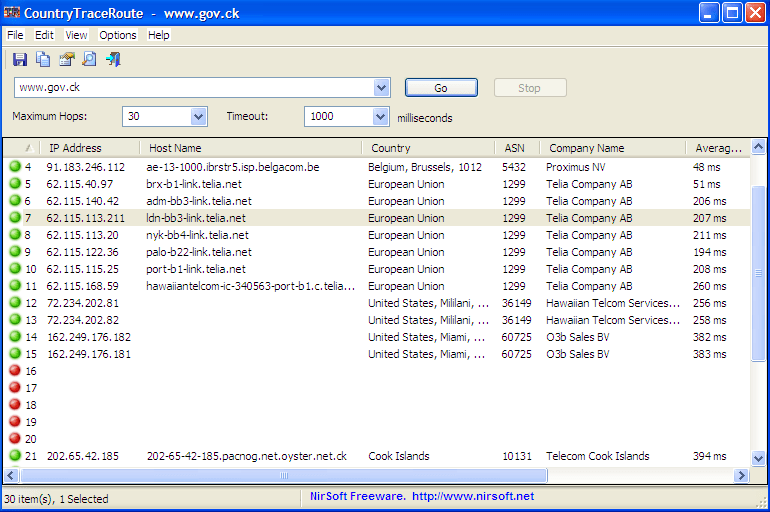Select the row with IP 62.115.122.36

pyautogui.click(x=83, y=252)
